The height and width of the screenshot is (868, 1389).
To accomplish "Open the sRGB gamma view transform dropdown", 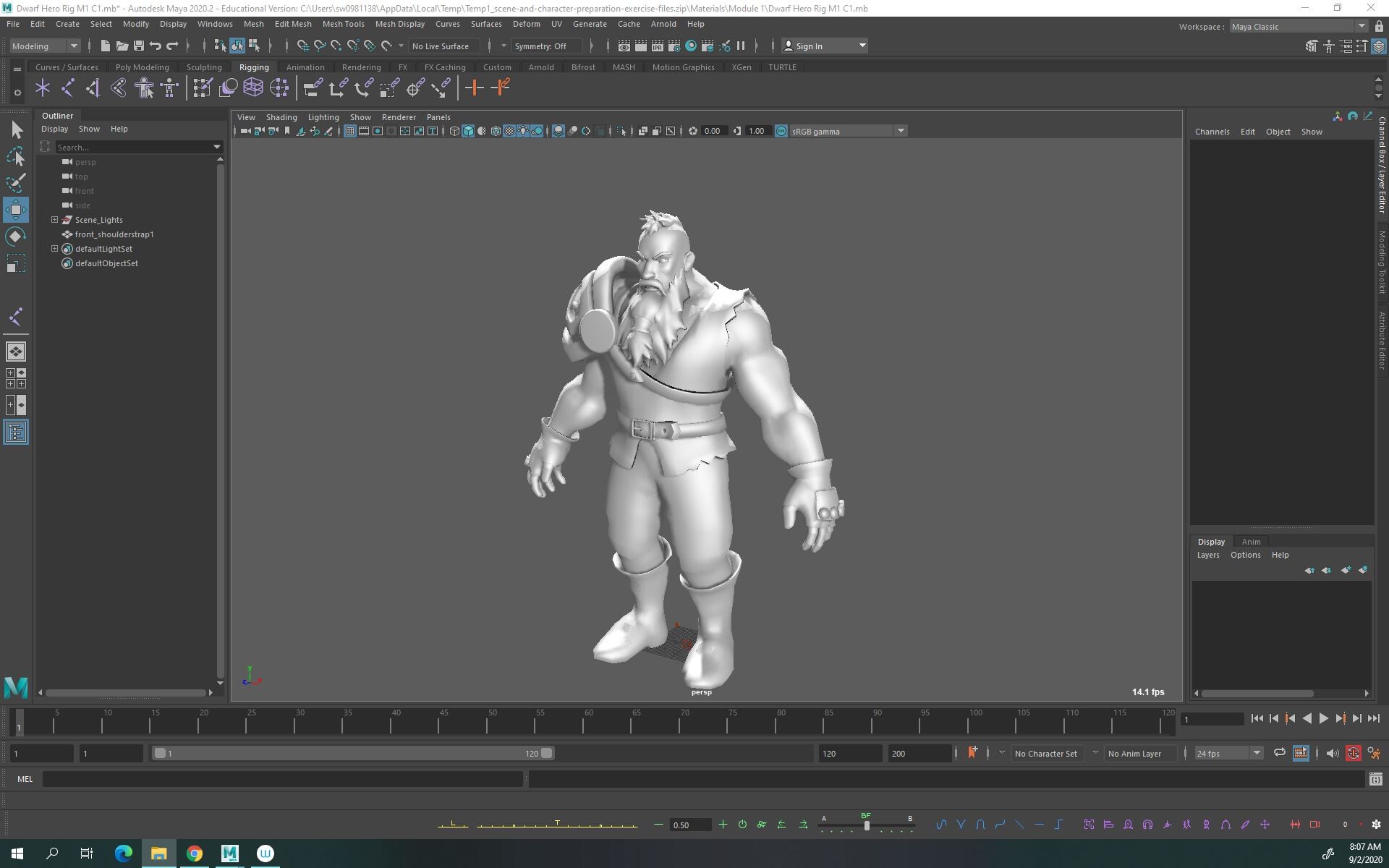I will point(900,131).
